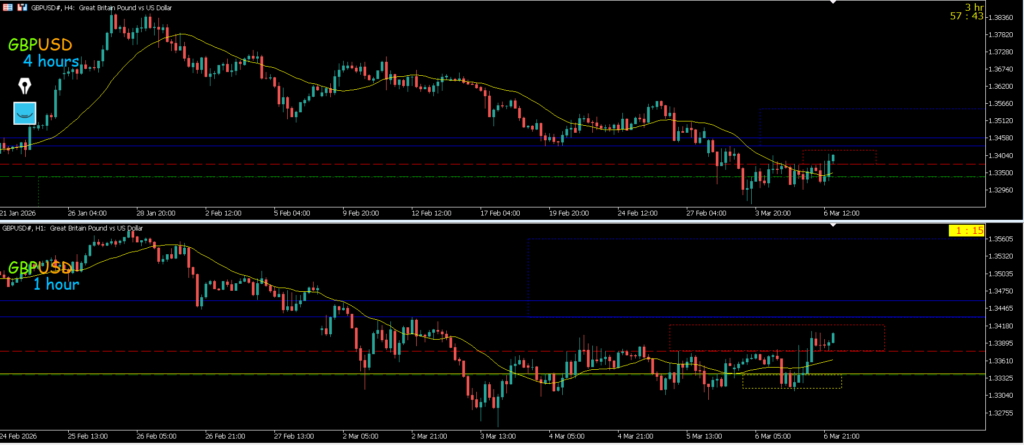Viewport: 1024px width, 445px height.
Task: Click the yellow 1:15 countdown timer badge
Action: [967, 231]
